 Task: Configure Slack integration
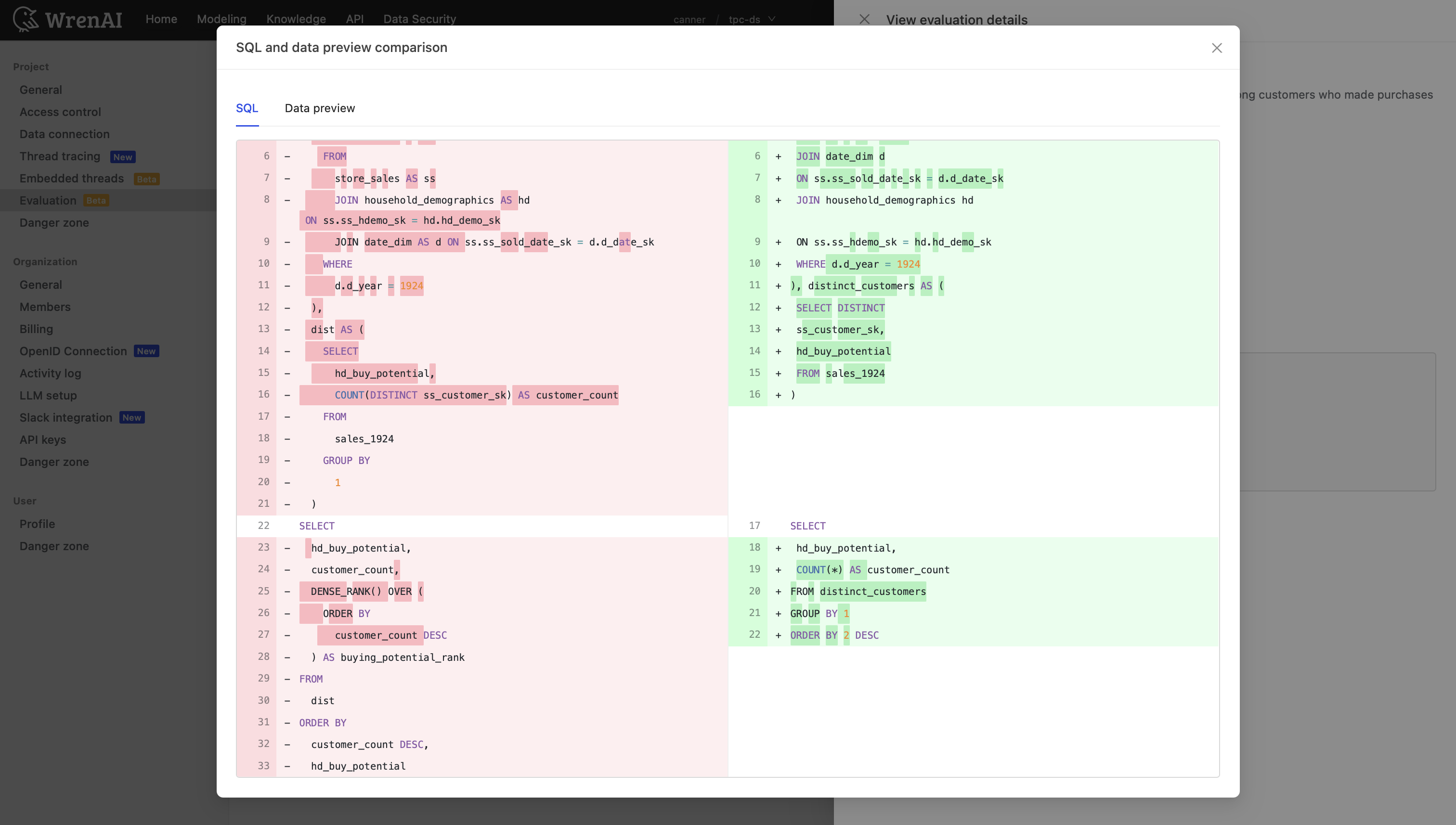66,417
